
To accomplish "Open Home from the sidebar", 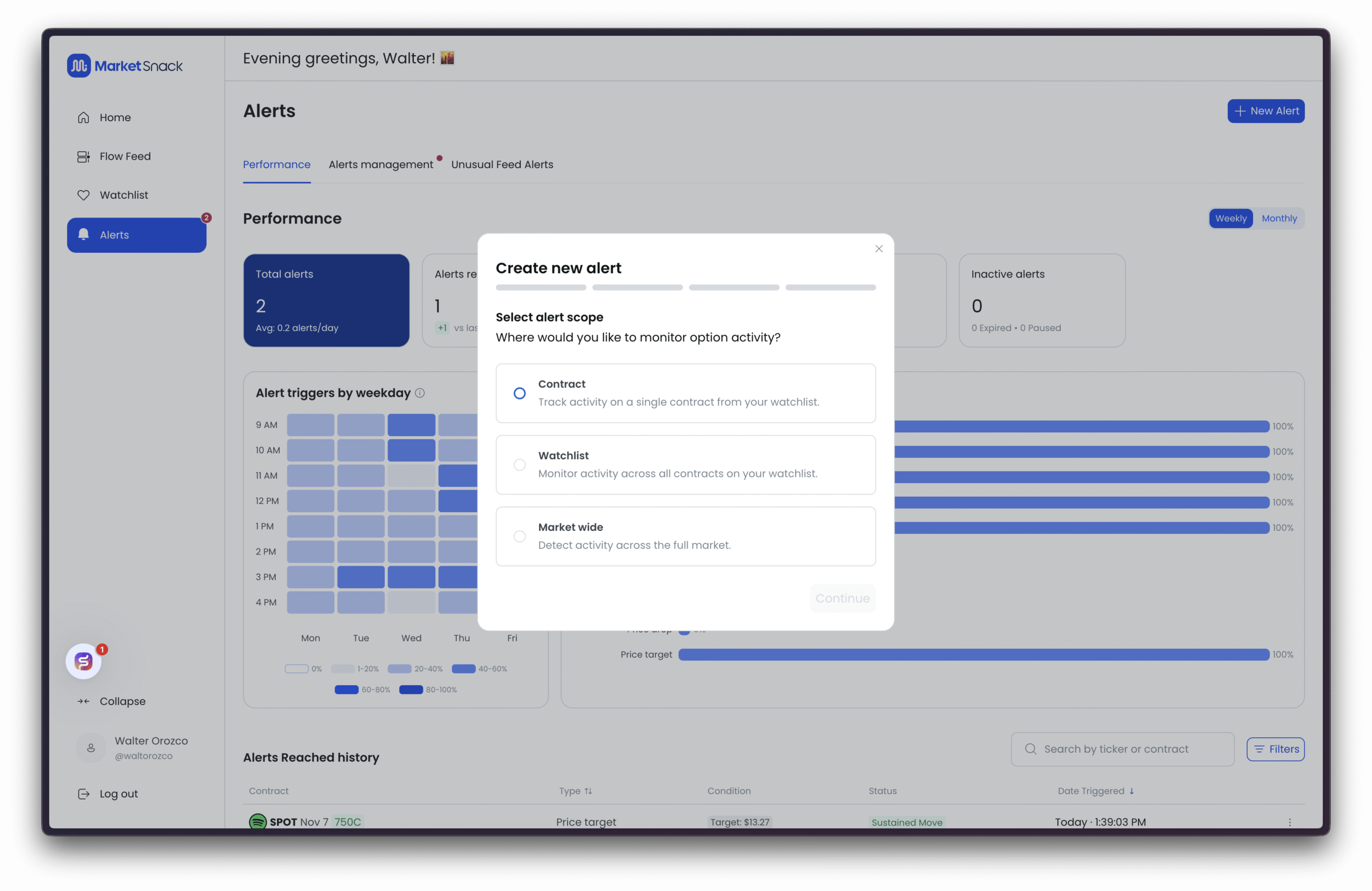I will pos(115,117).
